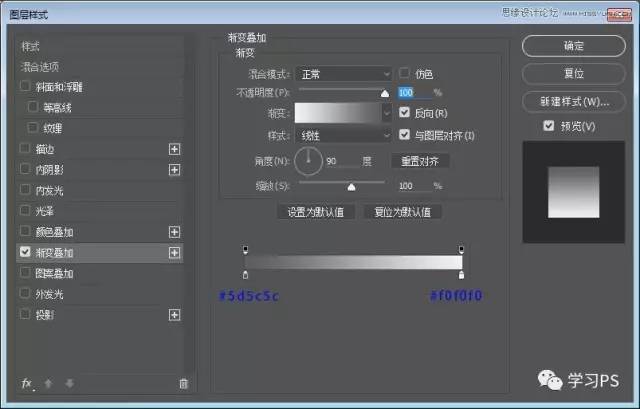The width and height of the screenshot is (640, 409).
Task: Click the trash icon to delete effect
Action: pyautogui.click(x=182, y=383)
